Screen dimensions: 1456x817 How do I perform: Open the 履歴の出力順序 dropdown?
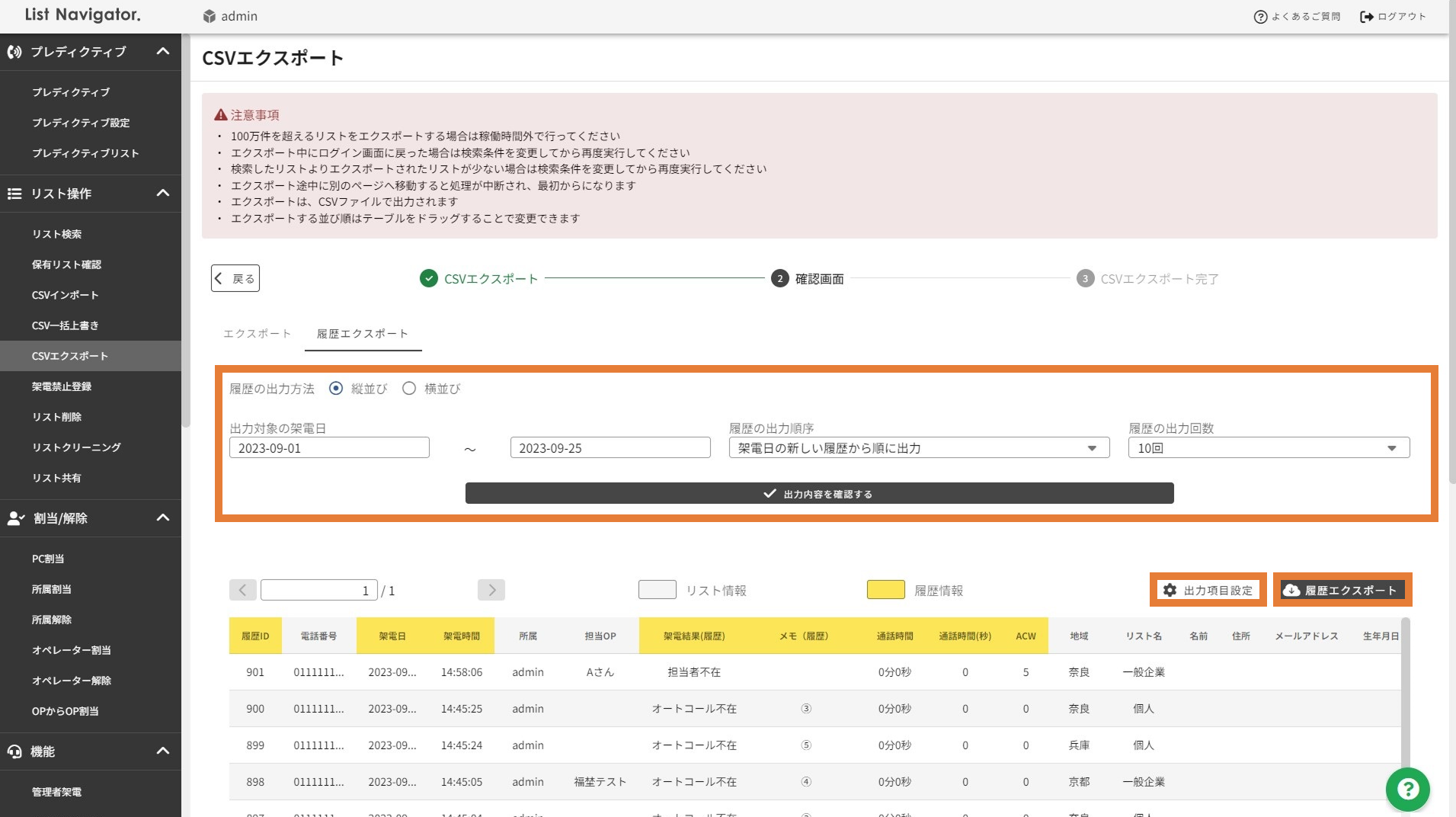918,448
